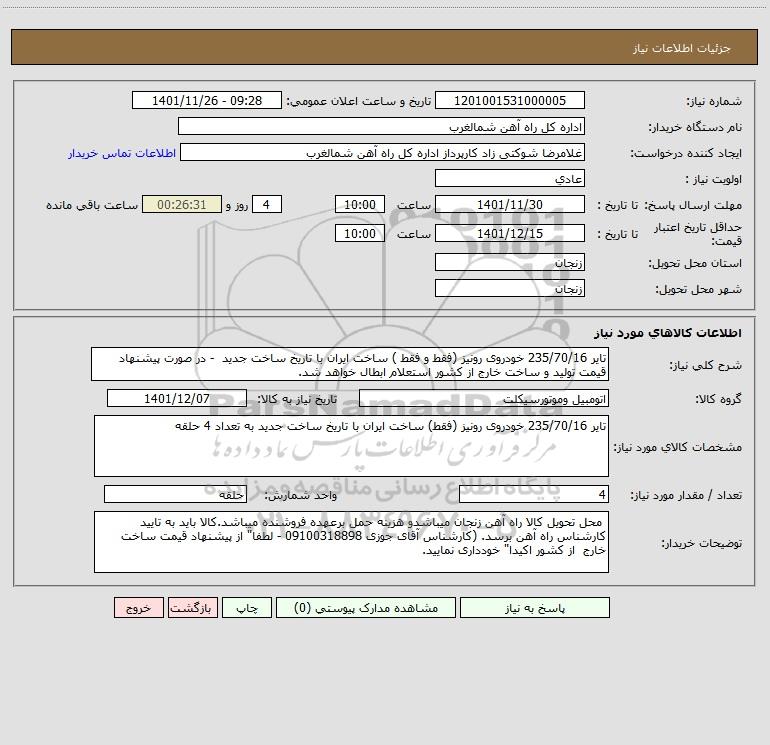Click the price validity date 1401/12/15

pyautogui.click(x=510, y=233)
